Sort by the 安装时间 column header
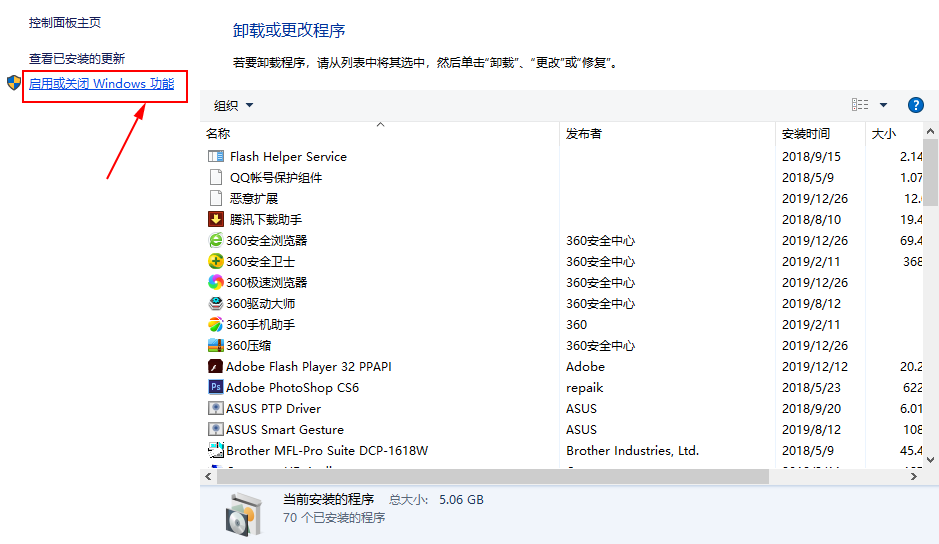Image resolution: width=939 pixels, height=544 pixels. click(x=806, y=134)
